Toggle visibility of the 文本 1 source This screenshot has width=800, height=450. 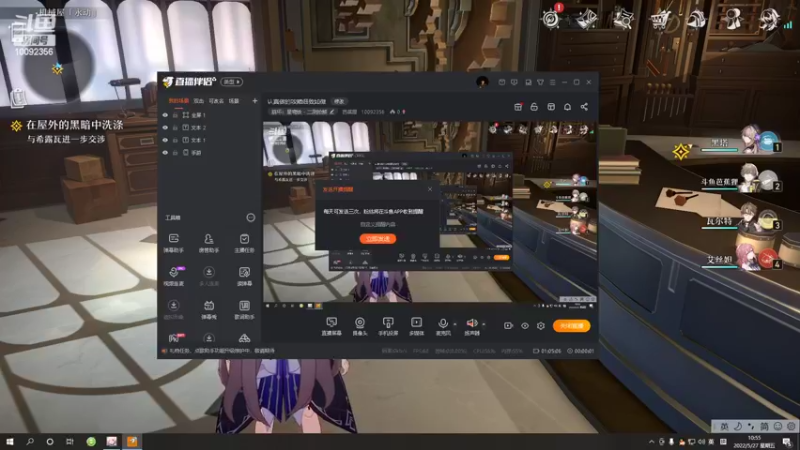pos(165,140)
